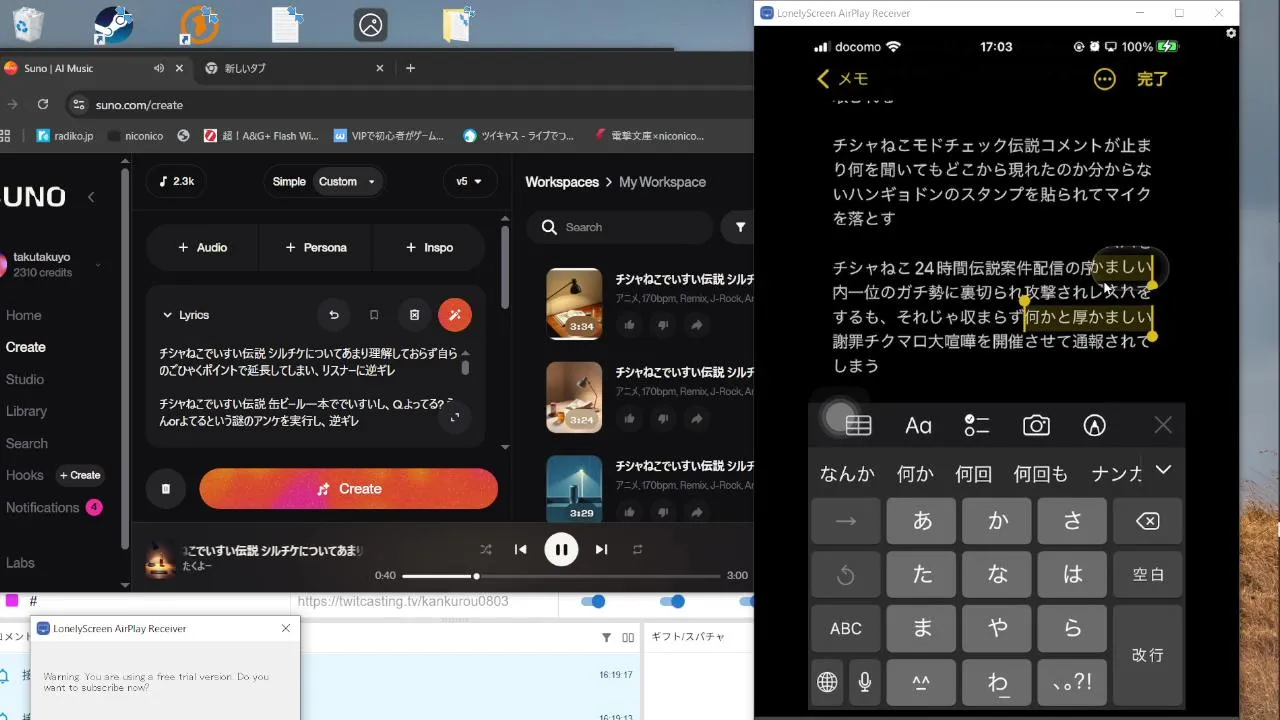Click the 2.3k credits note pill
The image size is (1280, 720).
click(x=176, y=182)
